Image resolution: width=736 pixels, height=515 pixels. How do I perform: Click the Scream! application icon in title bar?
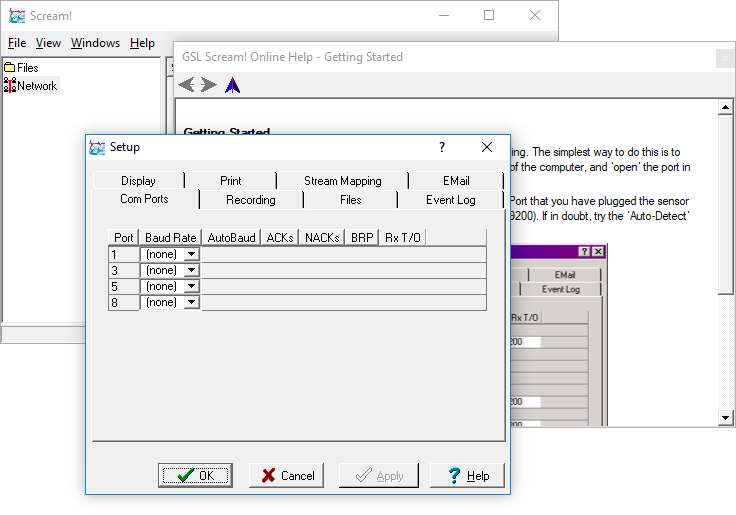(x=16, y=15)
